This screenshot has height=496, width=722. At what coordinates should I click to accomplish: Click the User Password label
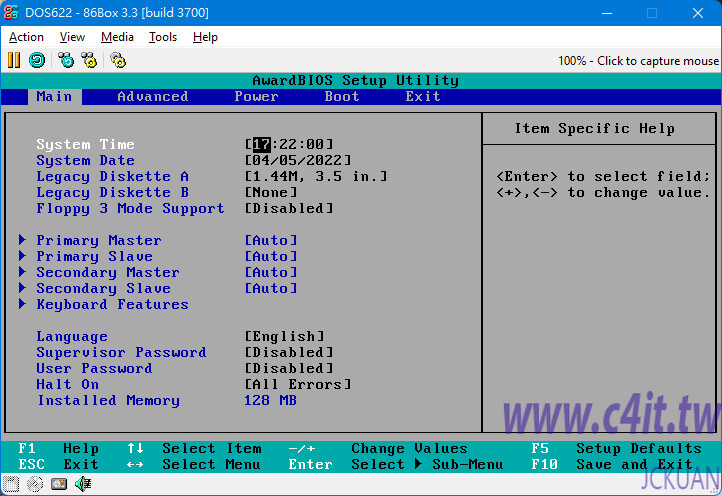coord(94,368)
